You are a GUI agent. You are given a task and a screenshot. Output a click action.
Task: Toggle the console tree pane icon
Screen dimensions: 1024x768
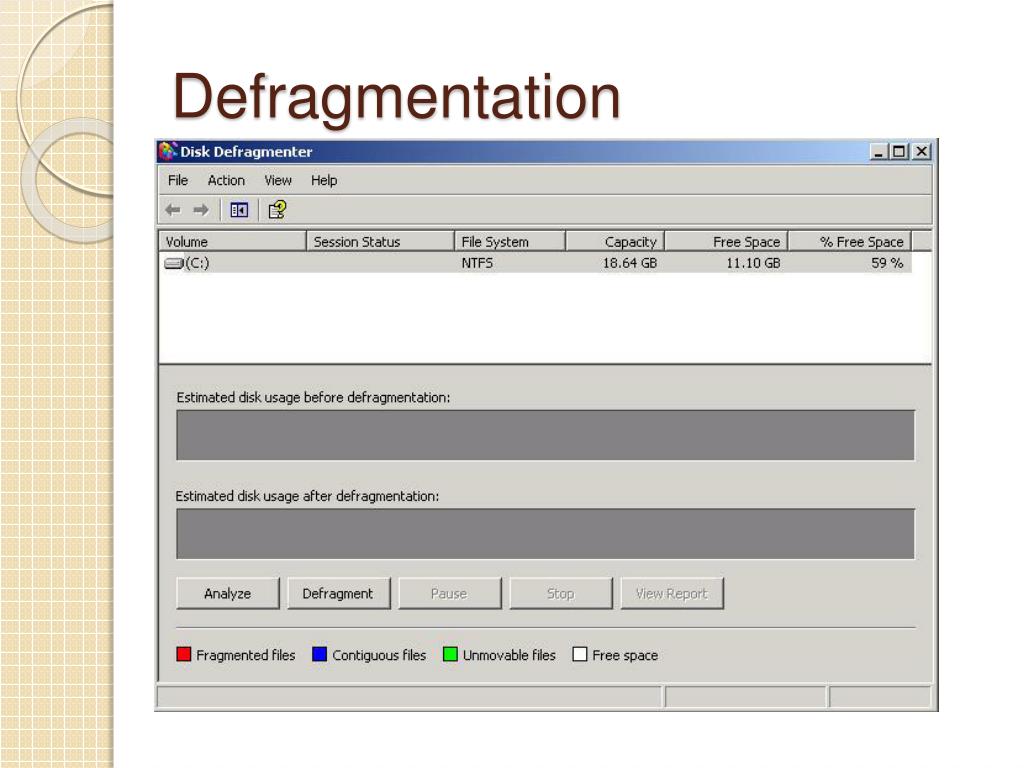pyautogui.click(x=239, y=210)
